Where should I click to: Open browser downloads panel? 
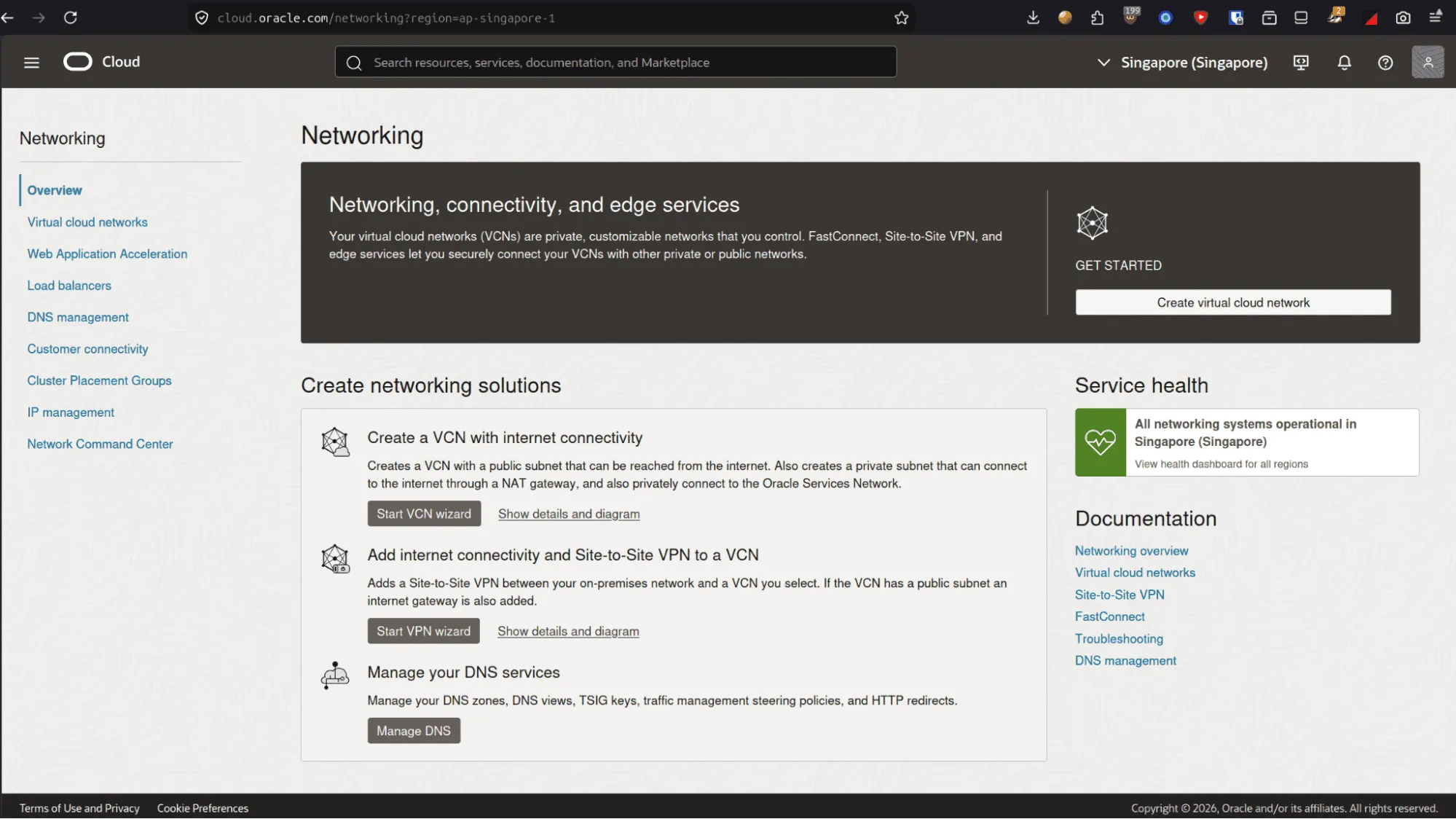(1033, 17)
